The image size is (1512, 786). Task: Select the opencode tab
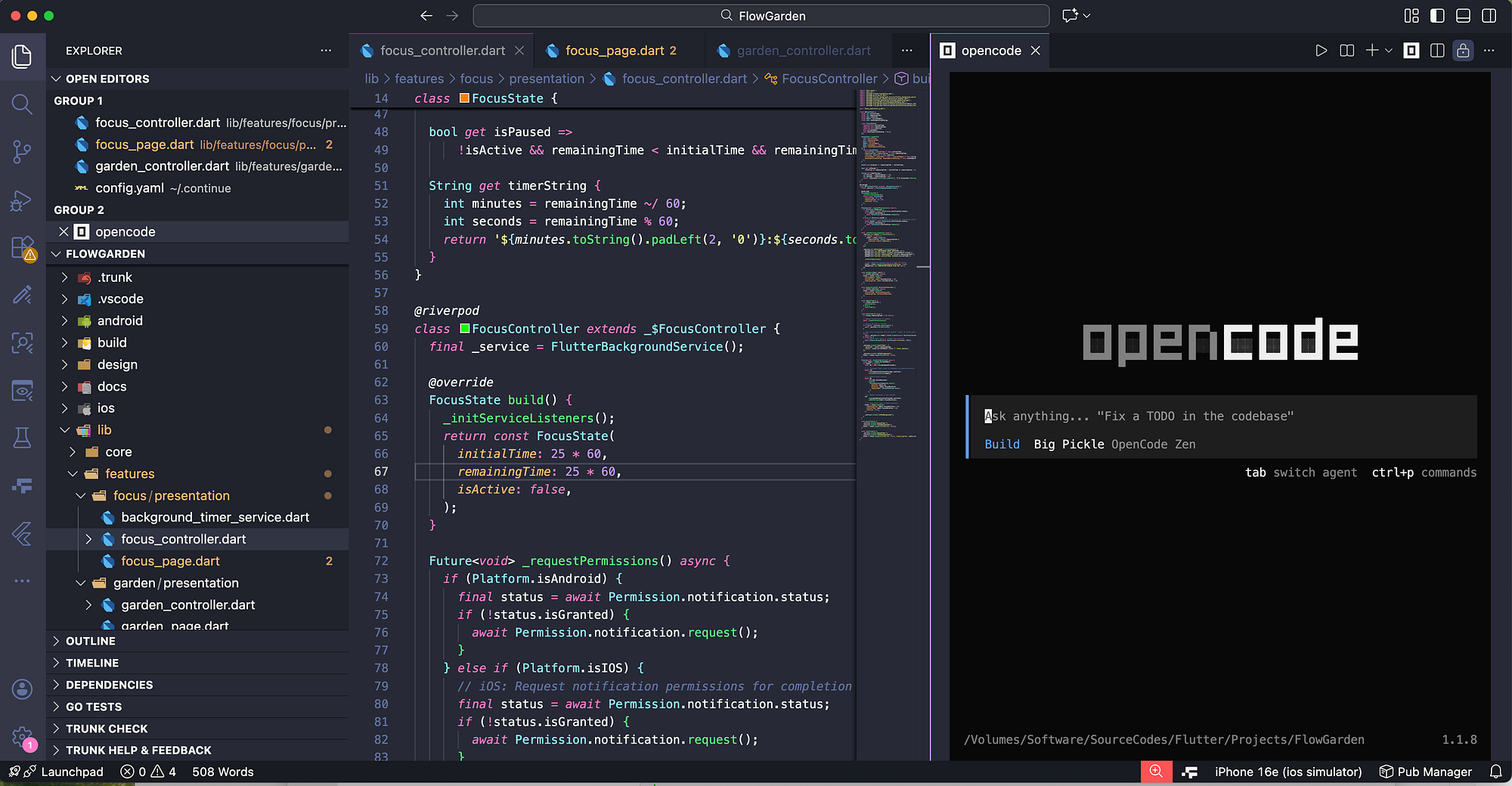click(x=990, y=51)
